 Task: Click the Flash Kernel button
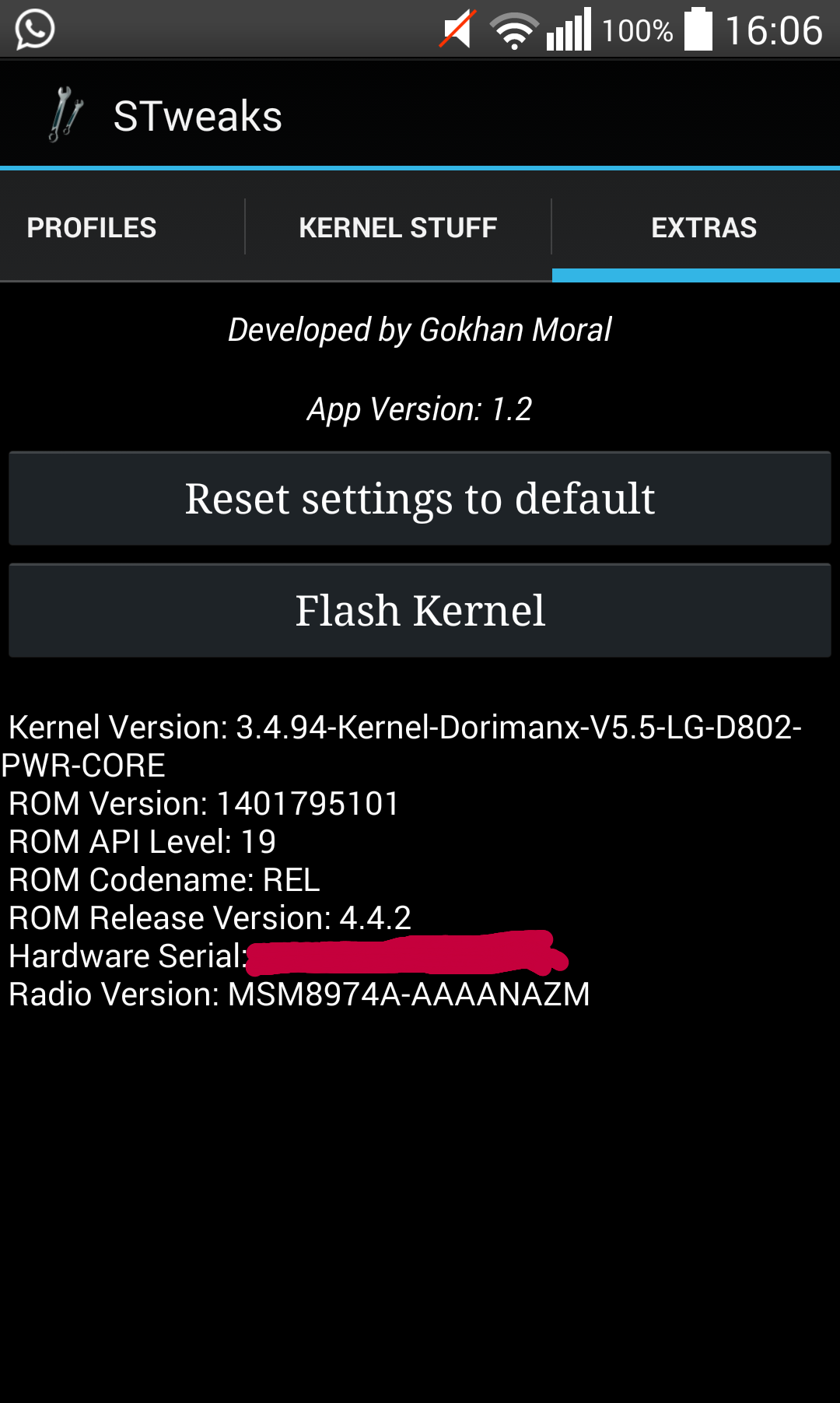point(420,610)
